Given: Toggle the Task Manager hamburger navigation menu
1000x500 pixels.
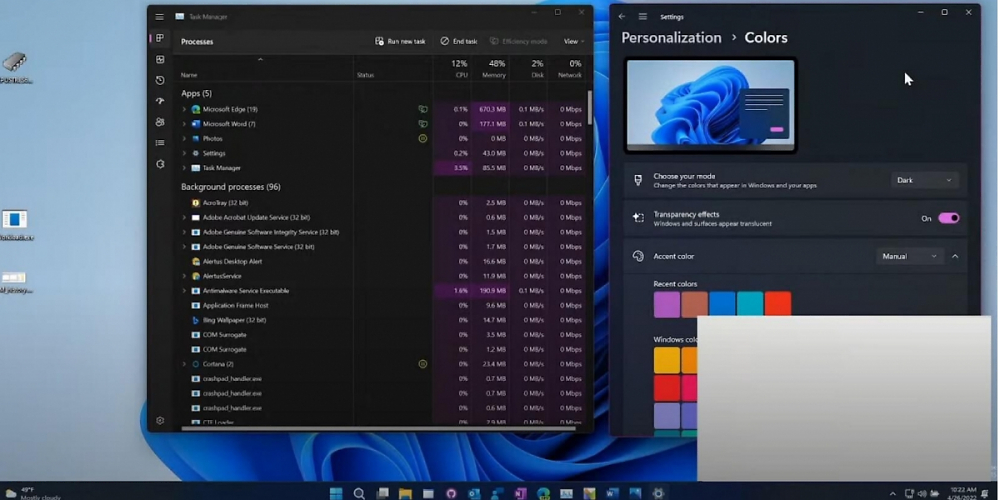Looking at the screenshot, I should pos(159,17).
